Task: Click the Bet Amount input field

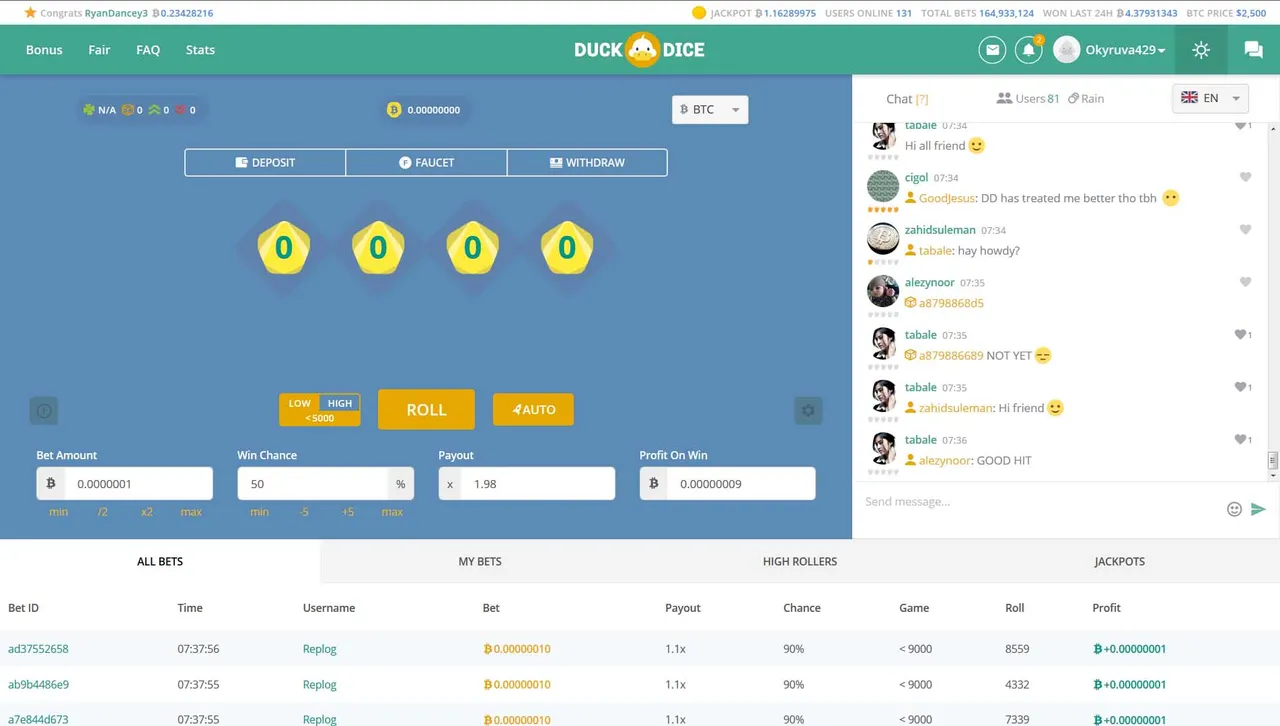Action: (138, 483)
